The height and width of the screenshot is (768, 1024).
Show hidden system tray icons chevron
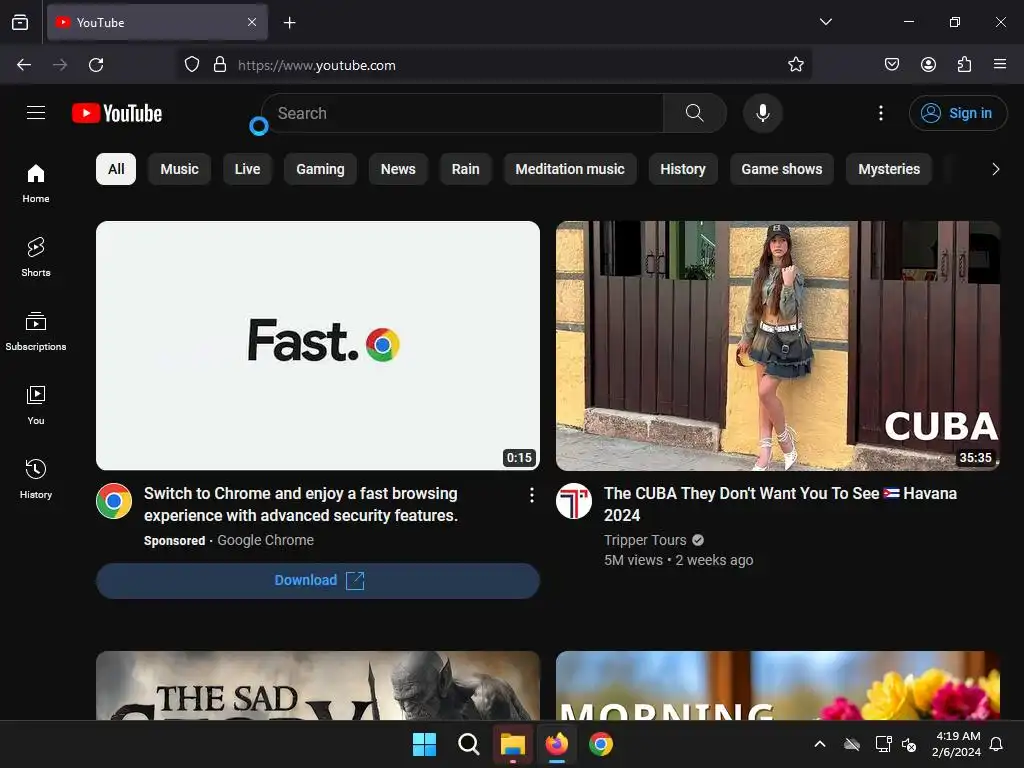click(820, 744)
